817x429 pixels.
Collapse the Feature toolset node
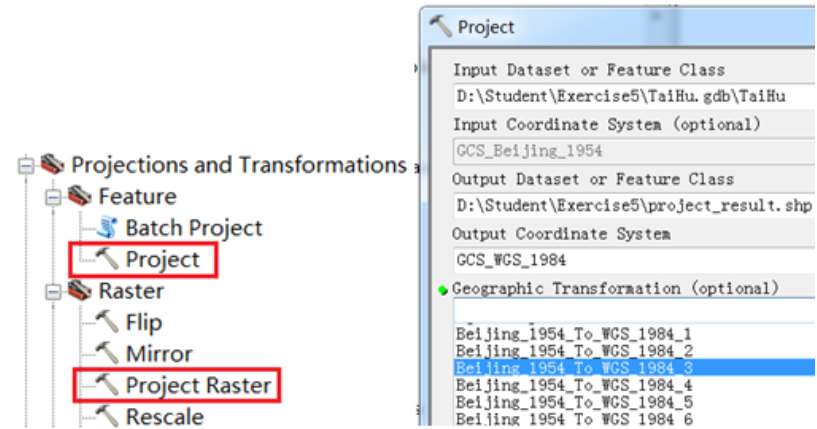(53, 198)
